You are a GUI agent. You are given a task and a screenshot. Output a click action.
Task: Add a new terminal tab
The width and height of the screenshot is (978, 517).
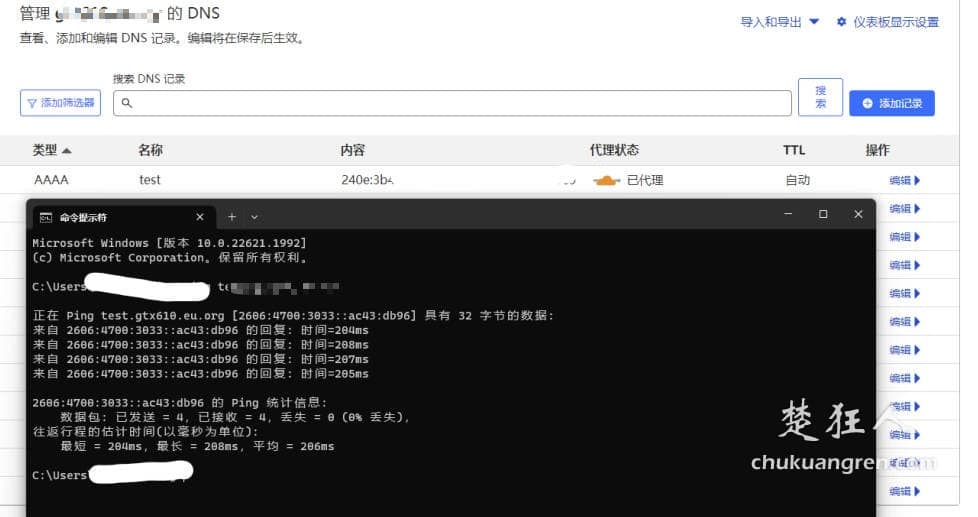pyautogui.click(x=231, y=217)
